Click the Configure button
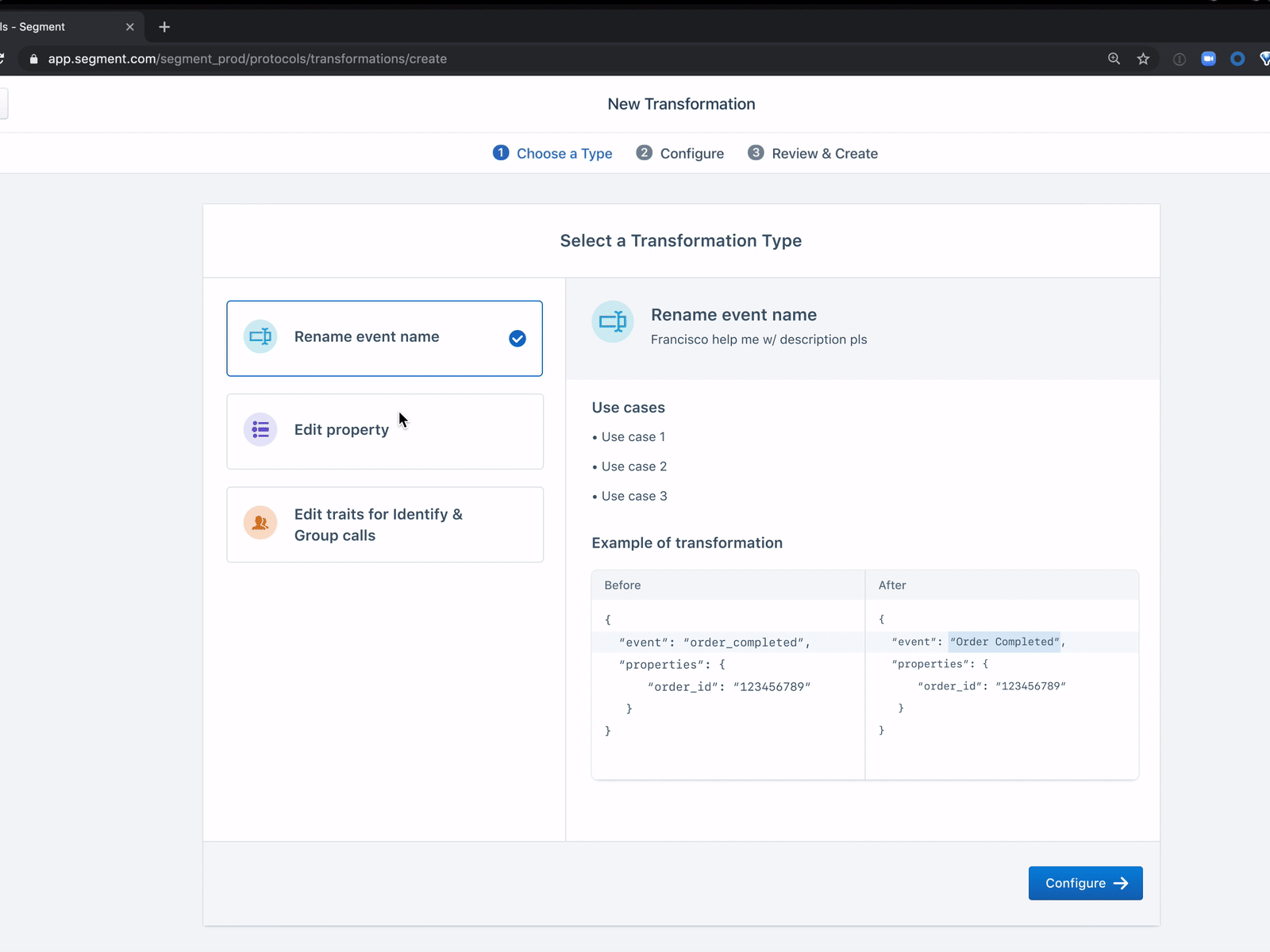Screen dimensions: 1270x952 (x=1085, y=883)
